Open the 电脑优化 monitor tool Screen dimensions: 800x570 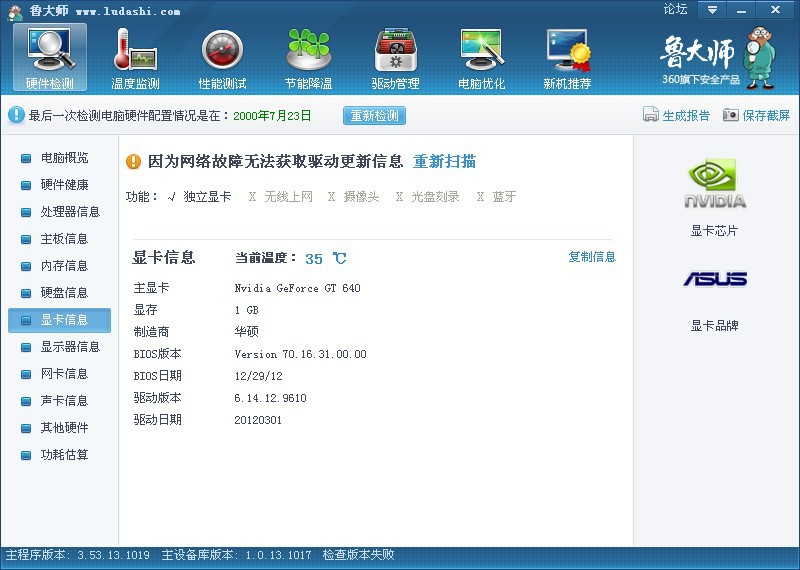point(481,58)
